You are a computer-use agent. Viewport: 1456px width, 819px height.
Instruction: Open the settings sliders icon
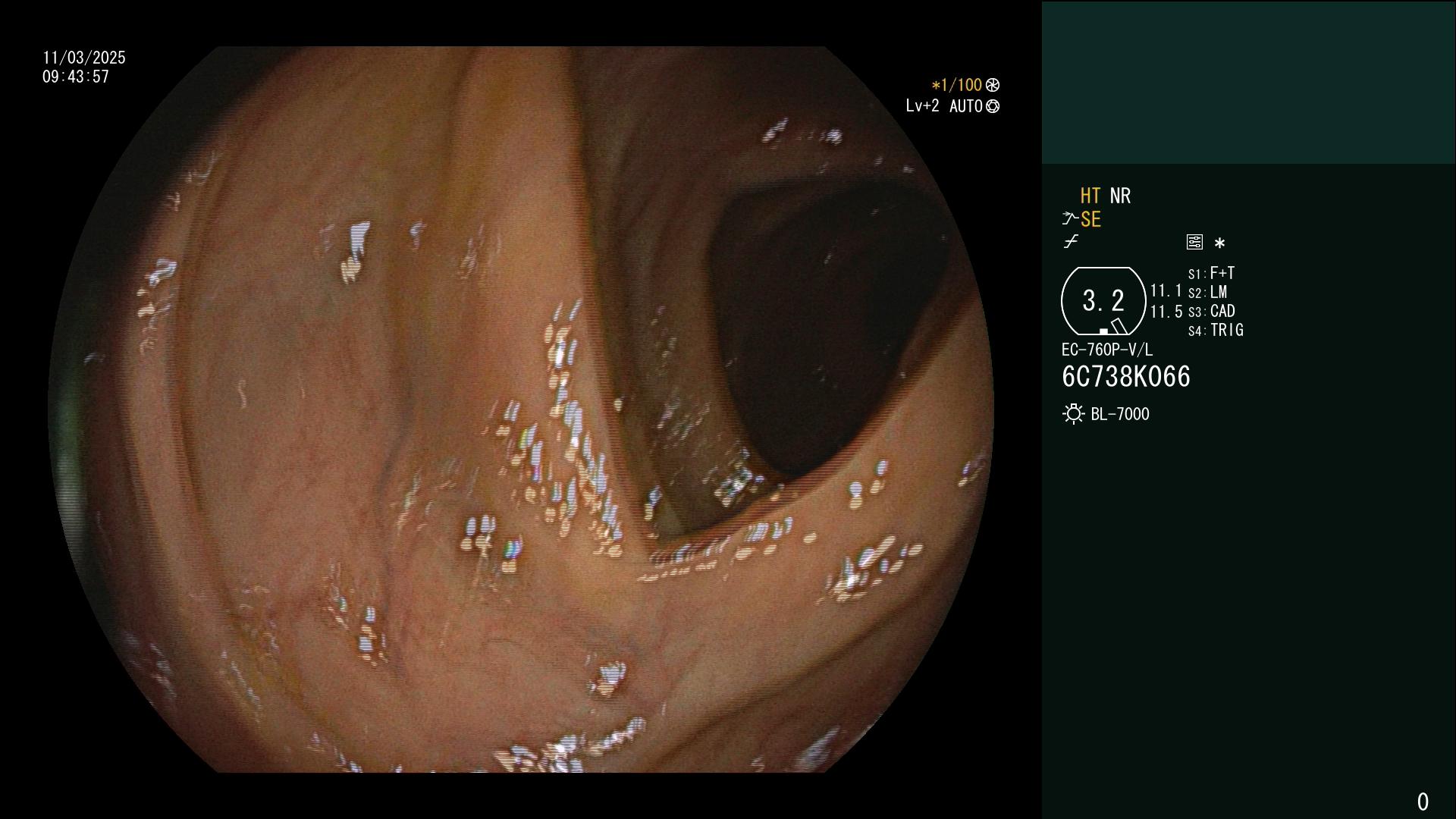point(1194,242)
